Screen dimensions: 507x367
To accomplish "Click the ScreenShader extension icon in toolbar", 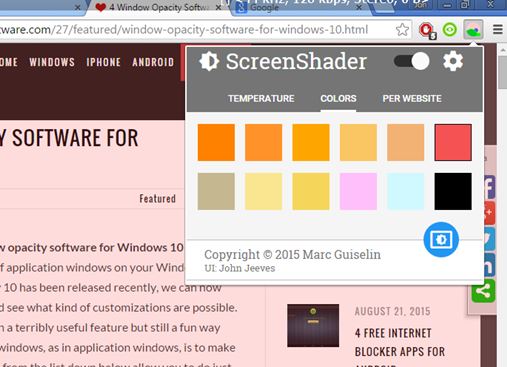I will tap(473, 30).
